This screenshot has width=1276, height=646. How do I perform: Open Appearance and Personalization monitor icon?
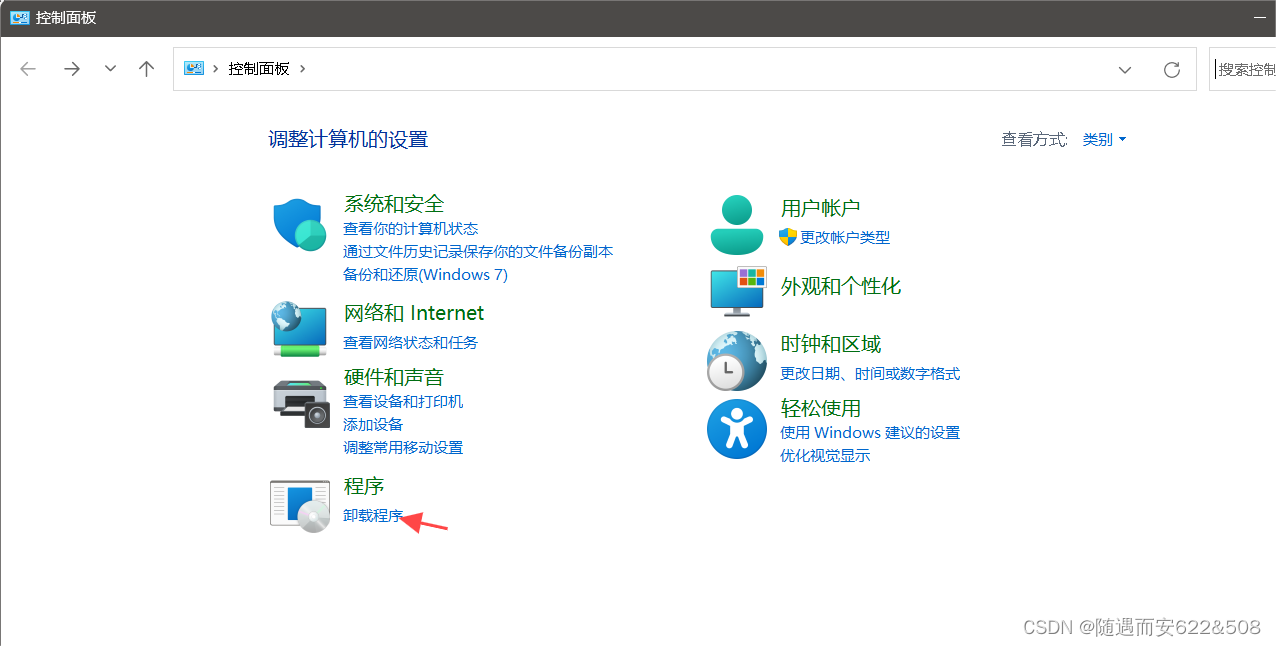point(737,291)
